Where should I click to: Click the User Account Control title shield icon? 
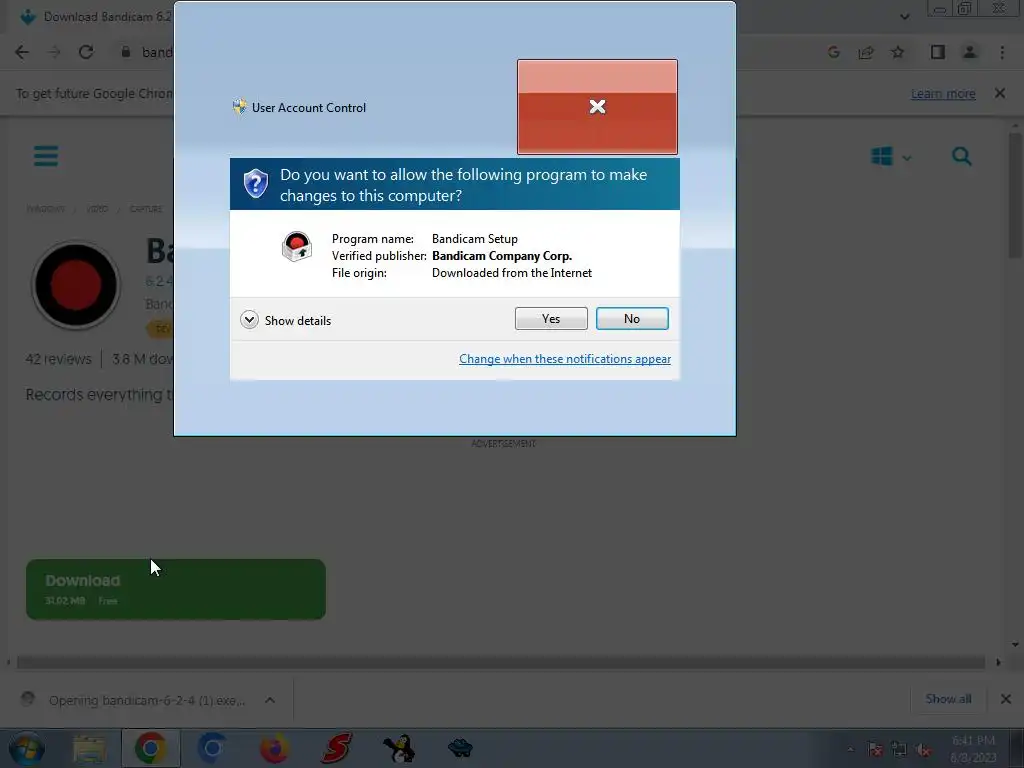240,106
